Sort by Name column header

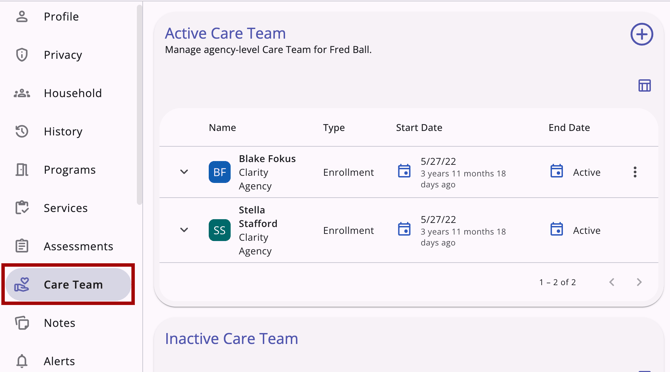(222, 128)
